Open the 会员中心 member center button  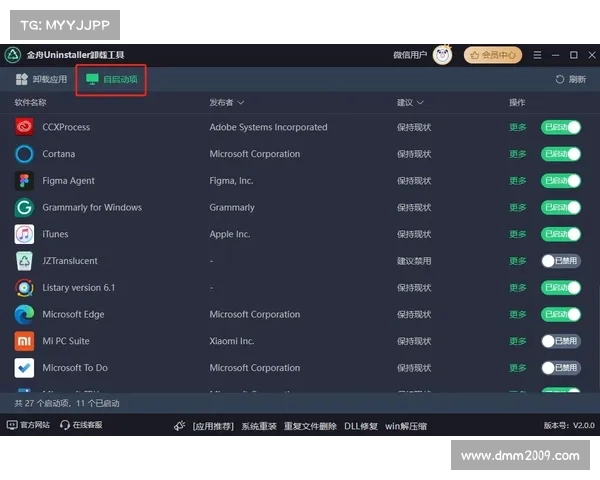coord(493,55)
